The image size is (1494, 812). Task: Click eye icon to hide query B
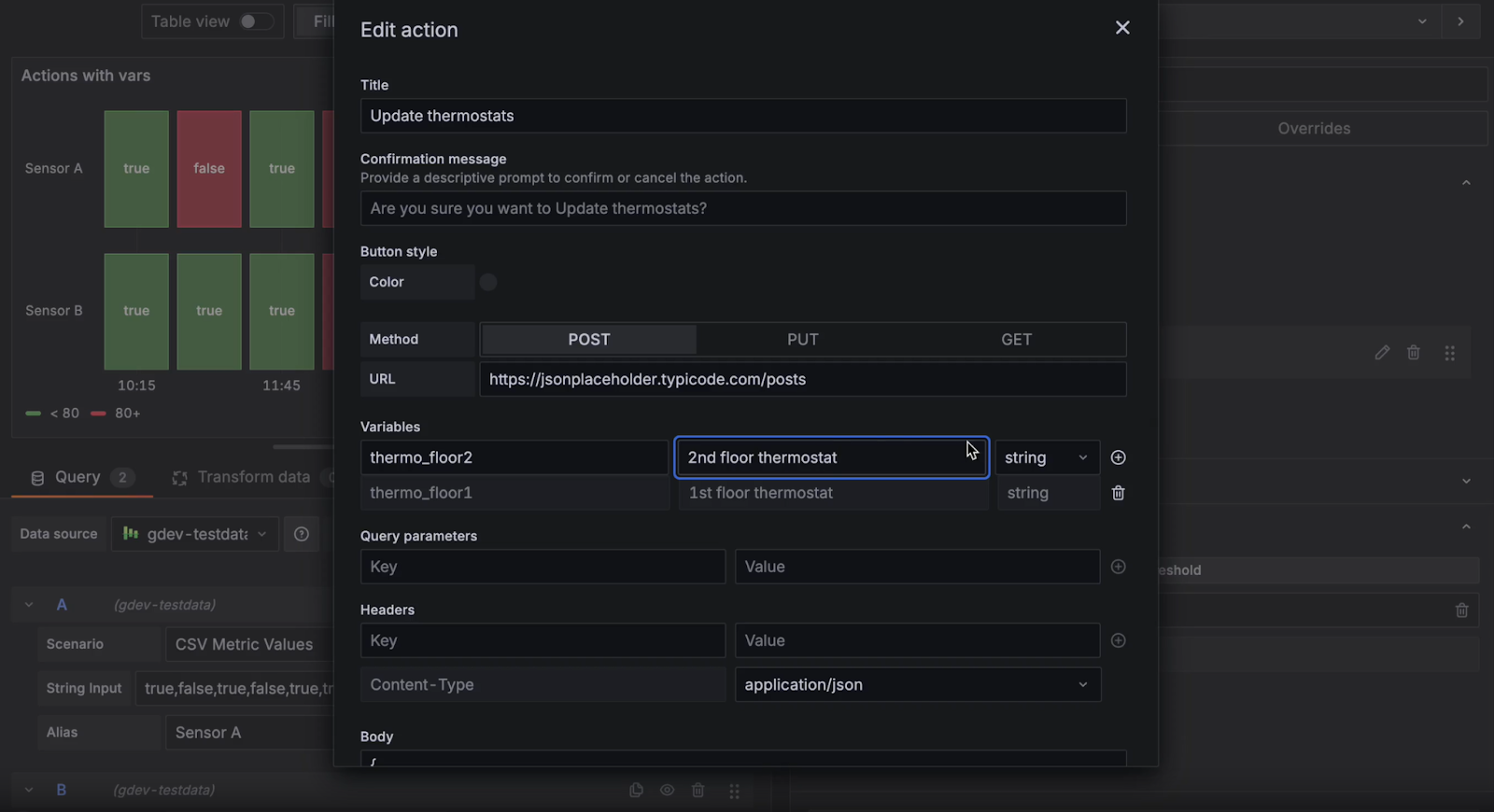pyautogui.click(x=667, y=791)
